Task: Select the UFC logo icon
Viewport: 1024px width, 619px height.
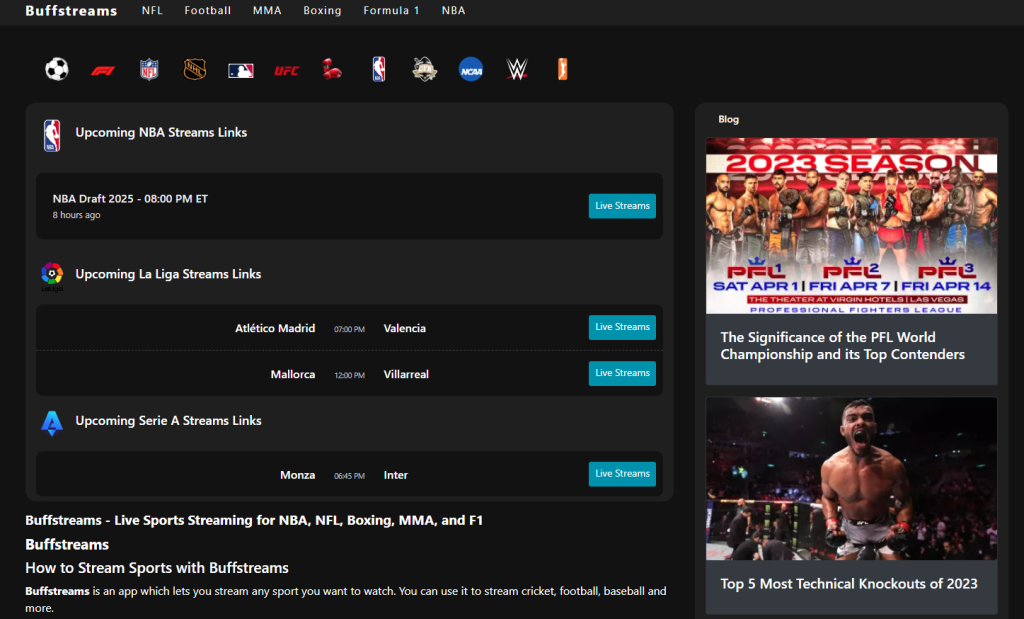Action: point(287,70)
